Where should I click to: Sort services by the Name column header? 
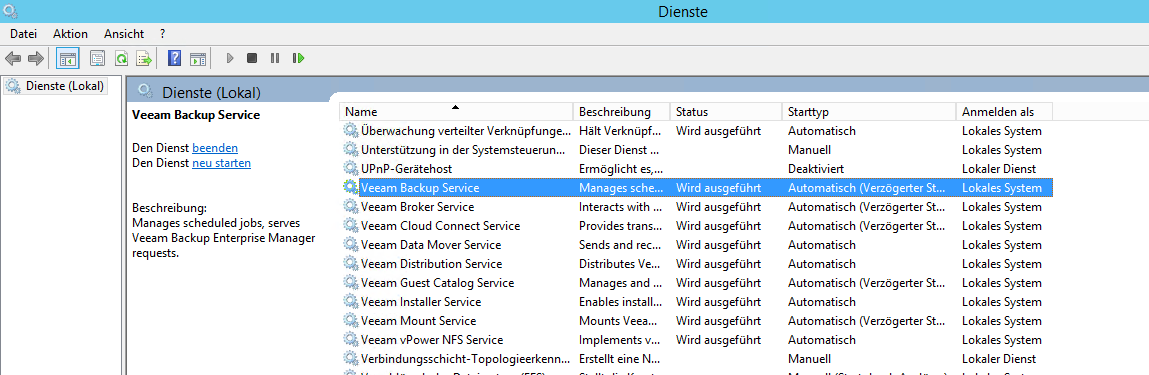coord(456,111)
